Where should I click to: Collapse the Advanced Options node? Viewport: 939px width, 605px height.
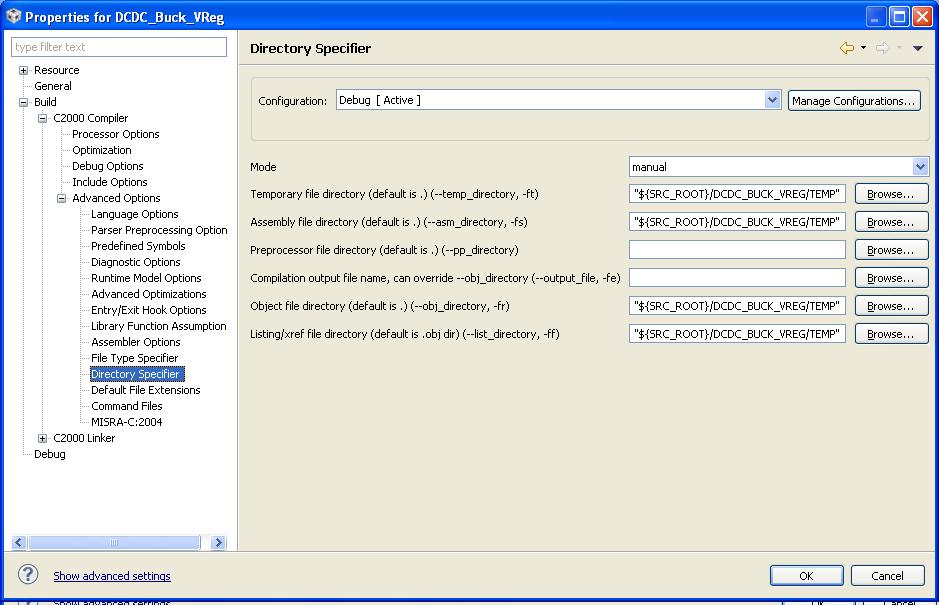point(62,198)
